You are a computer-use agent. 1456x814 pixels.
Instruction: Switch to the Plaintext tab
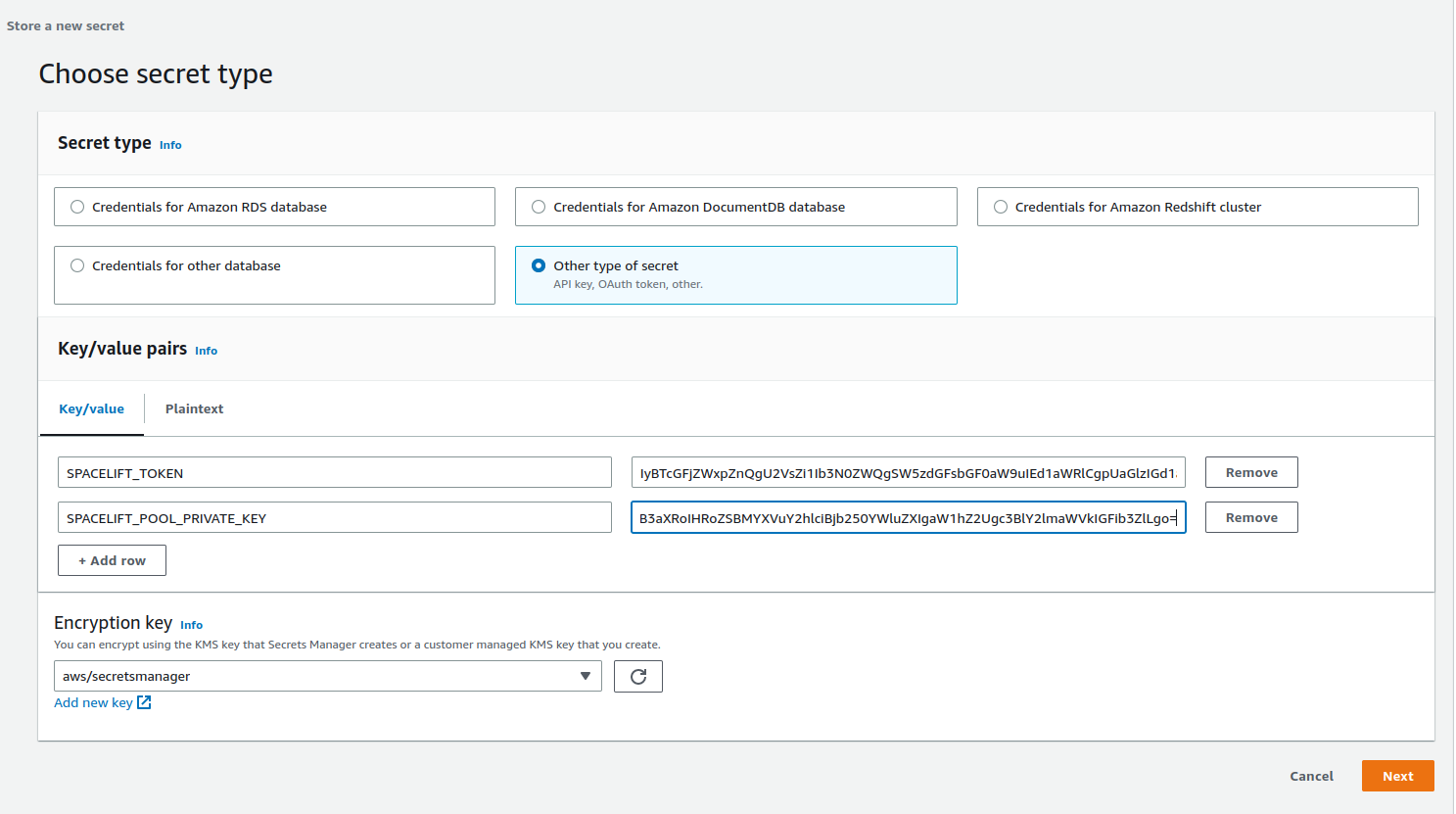[x=194, y=409]
